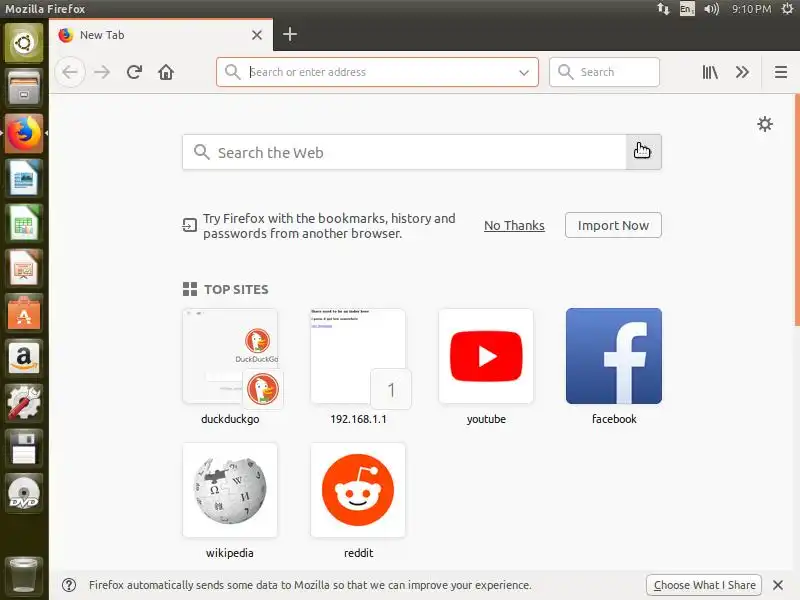Screen dimensions: 800x600
Task: Click the floppy disk icon in launcher
Action: point(24,447)
